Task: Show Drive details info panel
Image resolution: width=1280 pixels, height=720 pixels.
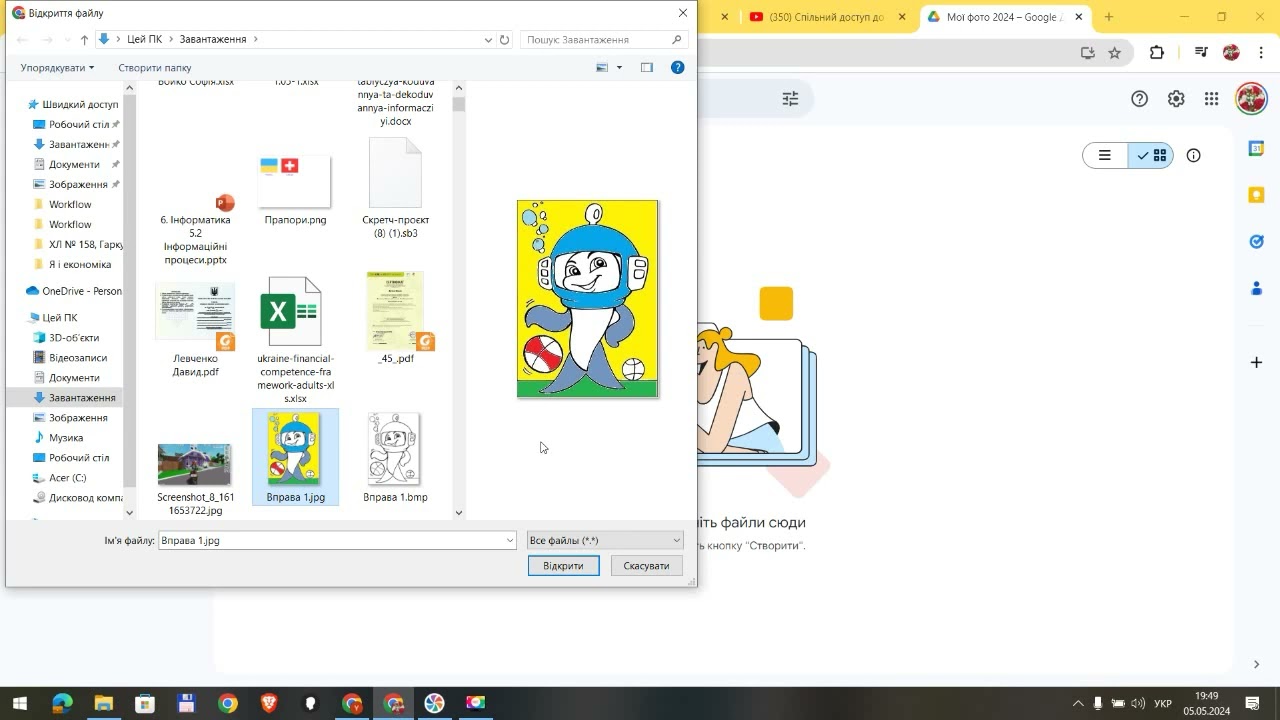Action: click(1193, 156)
